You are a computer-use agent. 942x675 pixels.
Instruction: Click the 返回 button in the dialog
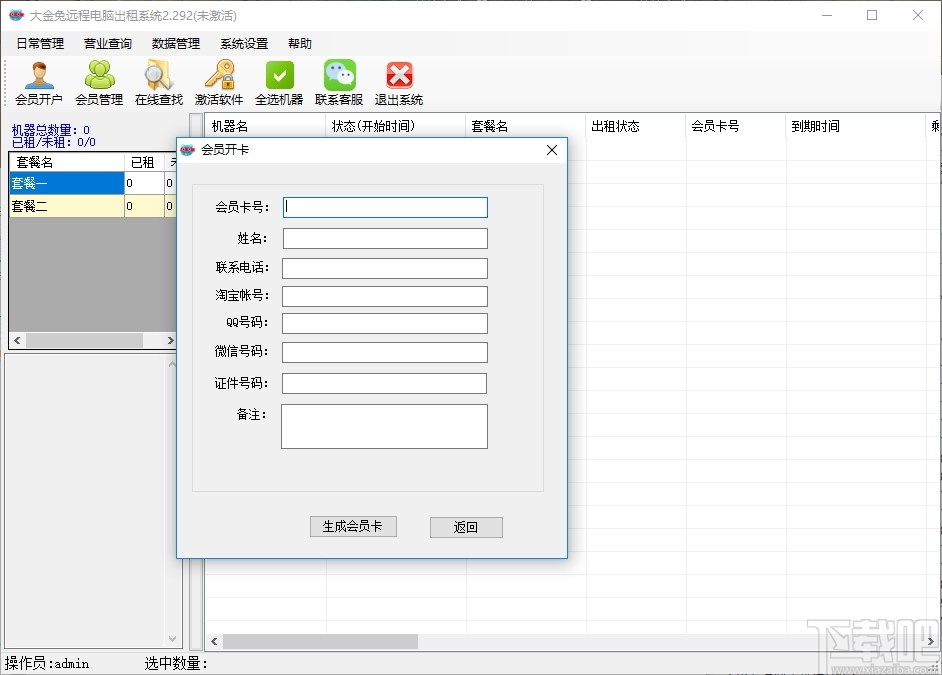pyautogui.click(x=466, y=527)
